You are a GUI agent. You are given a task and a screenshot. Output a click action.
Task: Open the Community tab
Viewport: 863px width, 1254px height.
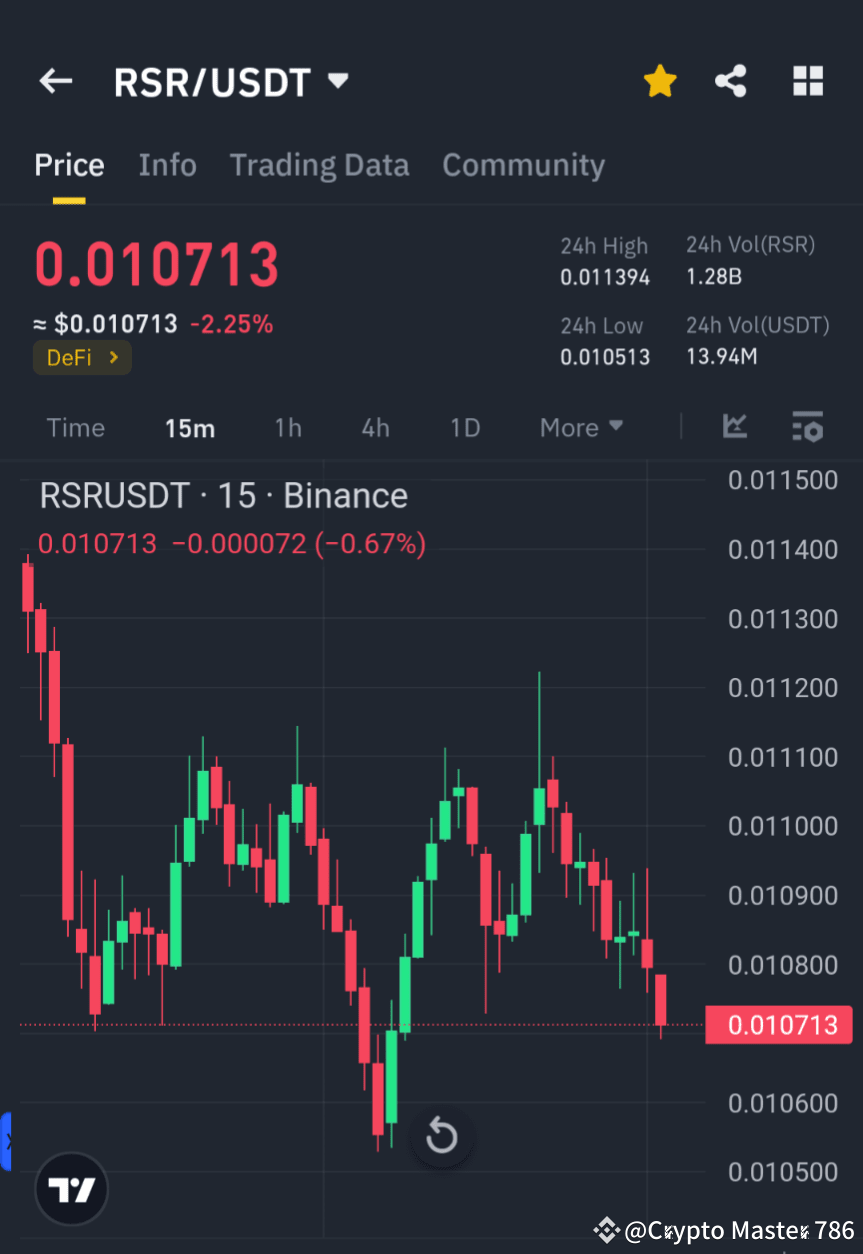(523, 165)
